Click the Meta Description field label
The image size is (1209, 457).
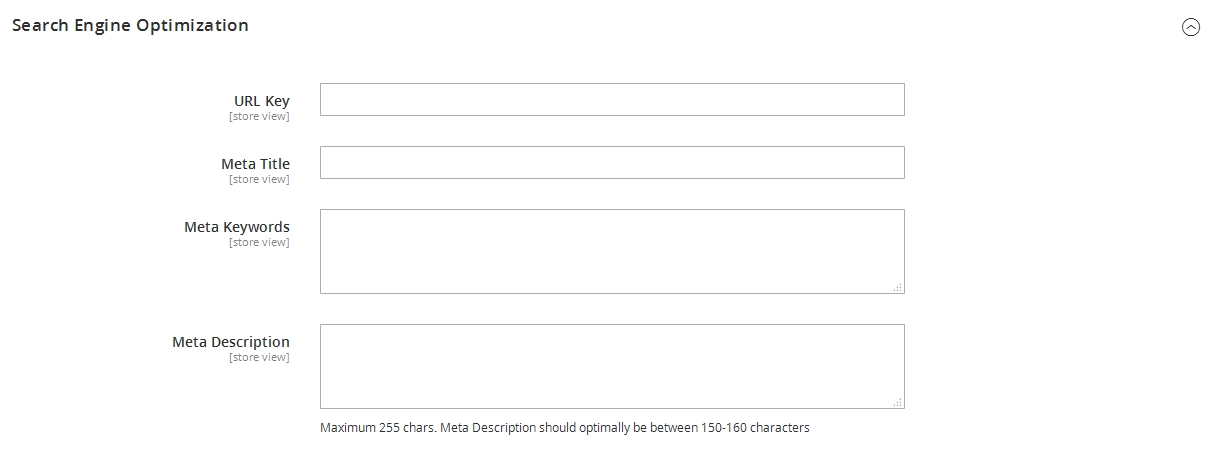coord(230,342)
